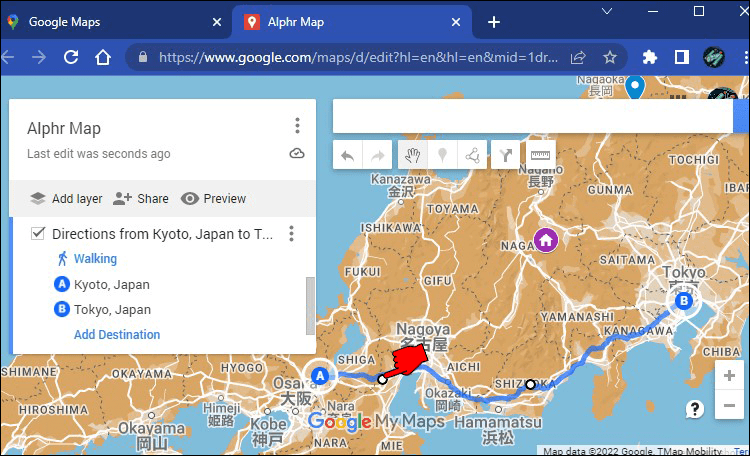
Task: Click the share page icon in address bar
Action: click(x=578, y=57)
